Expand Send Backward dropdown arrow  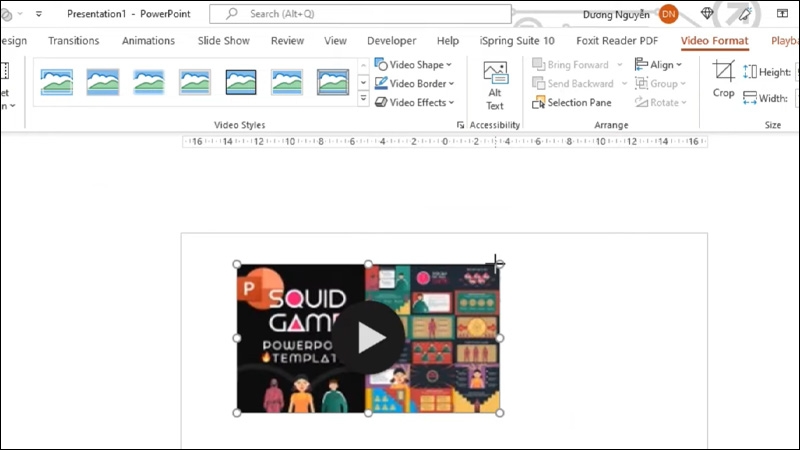pyautogui.click(x=624, y=84)
